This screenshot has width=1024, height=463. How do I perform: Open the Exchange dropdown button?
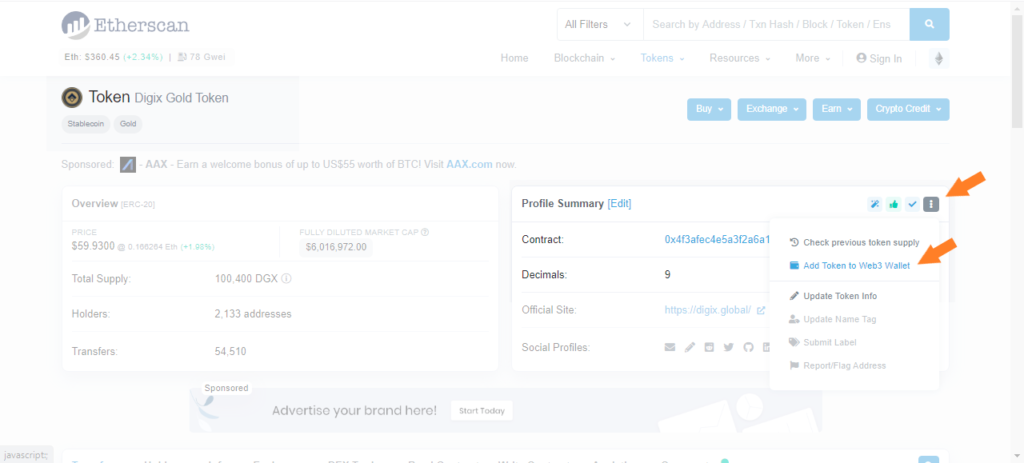coord(772,109)
